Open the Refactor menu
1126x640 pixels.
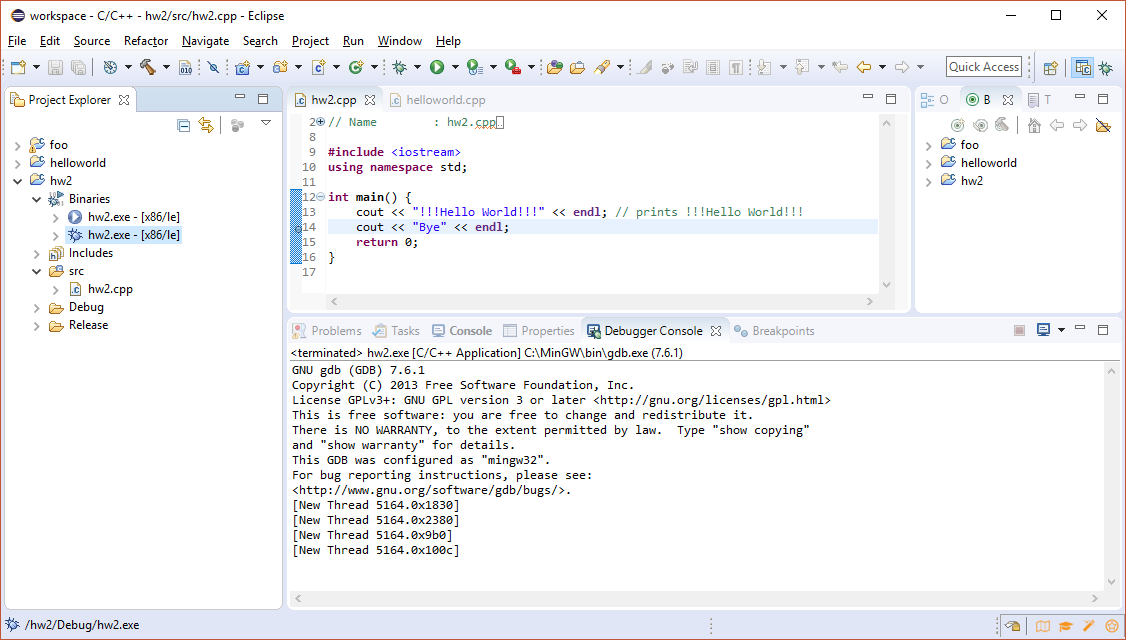(146, 41)
